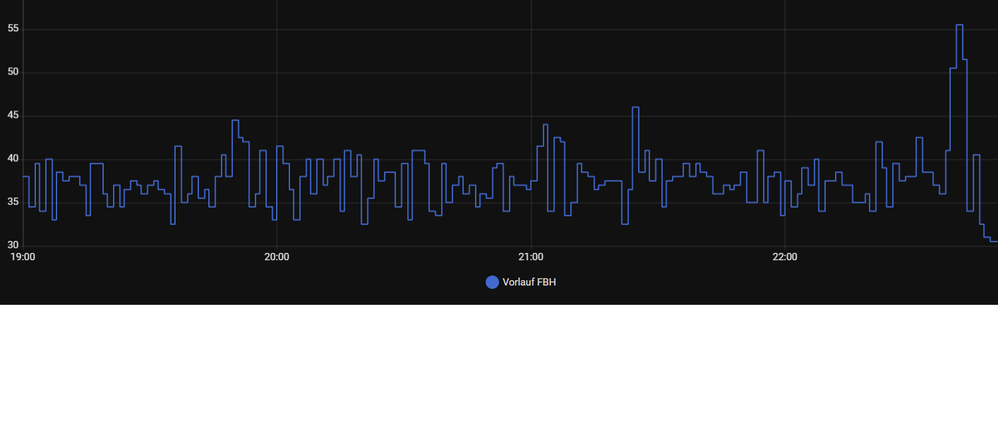Click the highest peak near 55 in chart
998x432 pixels.
[959, 26]
